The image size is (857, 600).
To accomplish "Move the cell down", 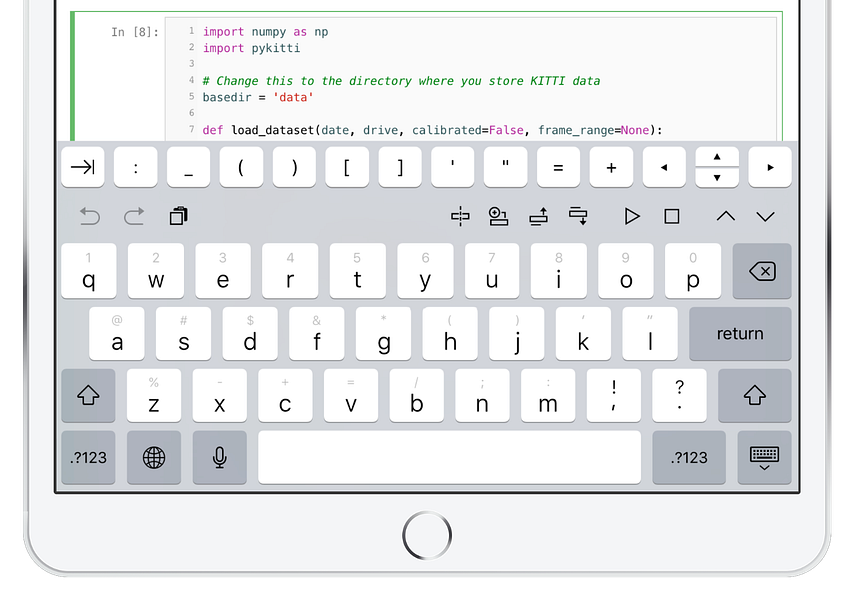I will click(578, 216).
